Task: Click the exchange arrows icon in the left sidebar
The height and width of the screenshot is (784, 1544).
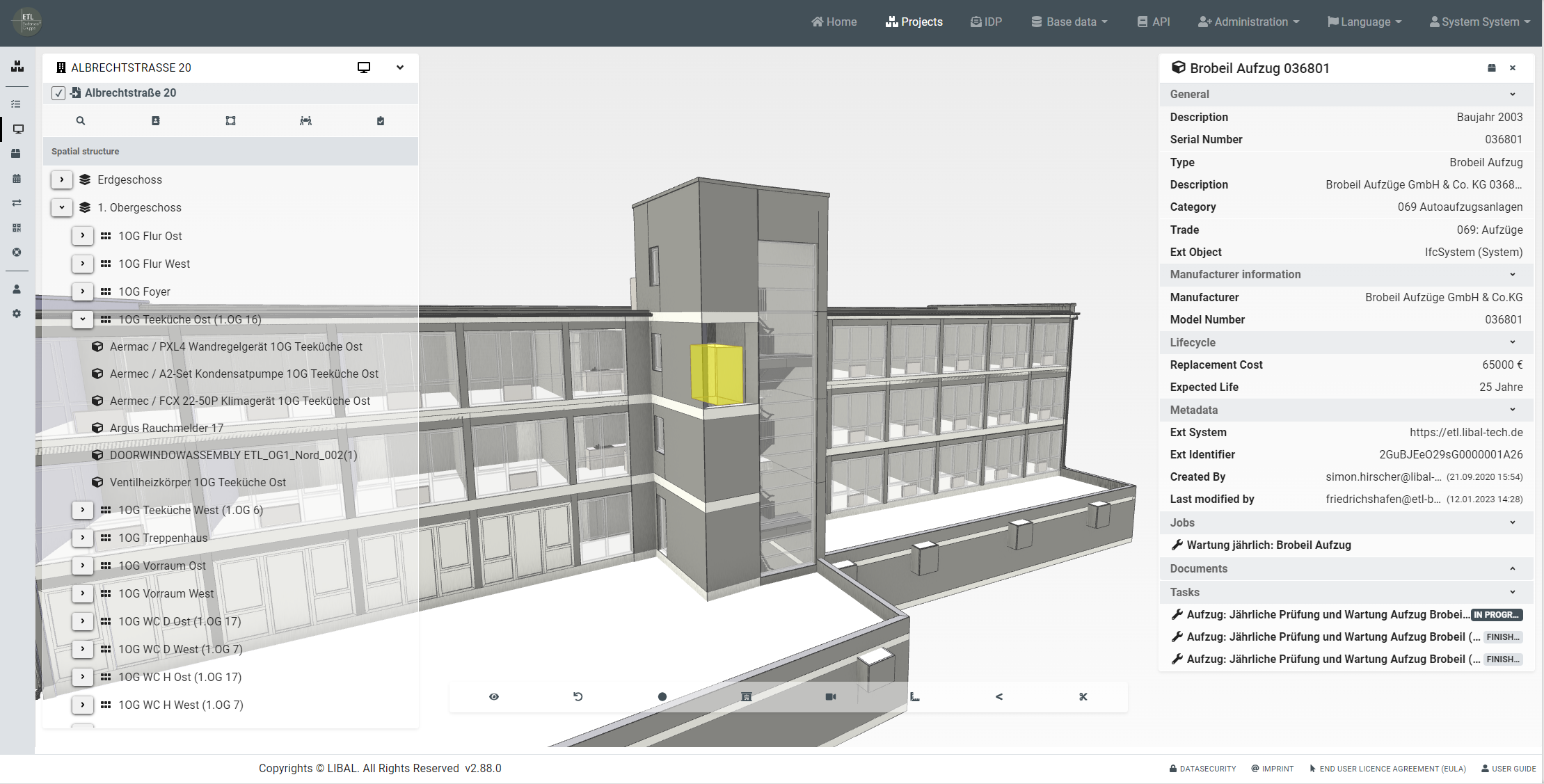Action: [17, 203]
